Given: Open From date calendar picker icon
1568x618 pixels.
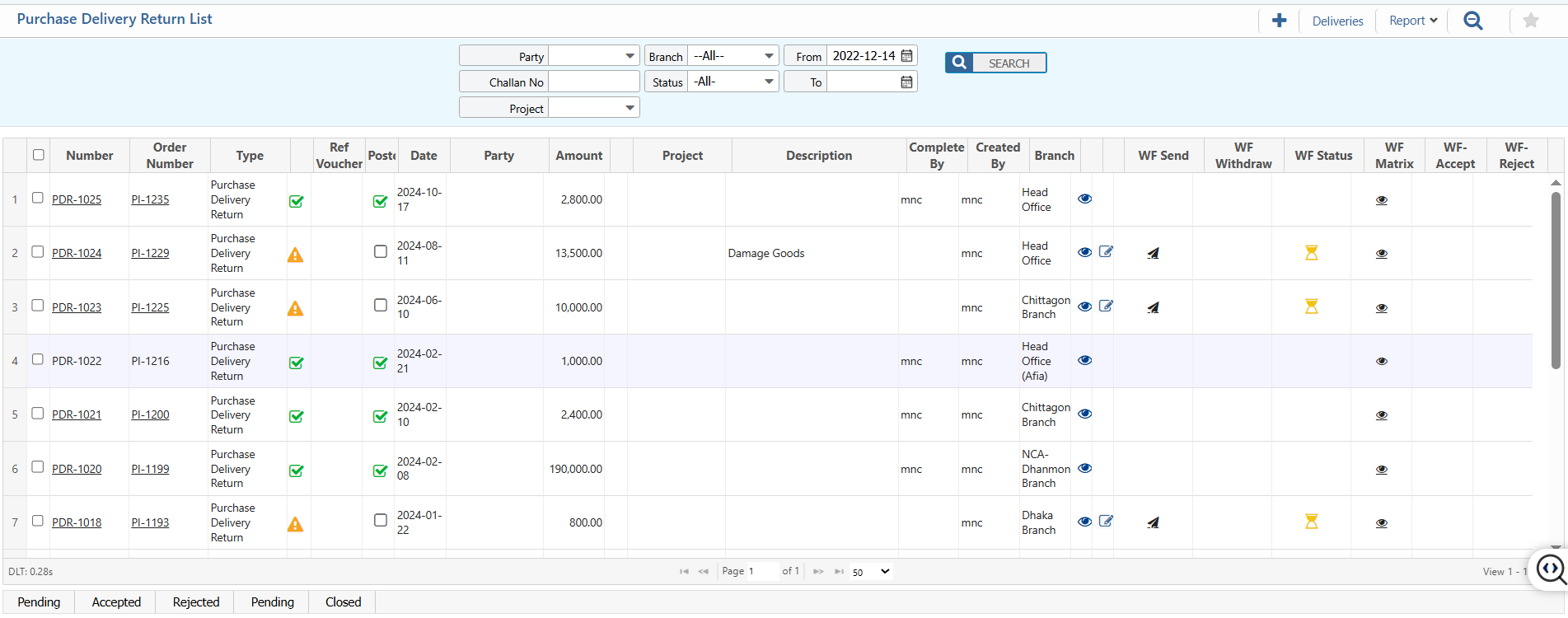Looking at the screenshot, I should tap(907, 56).
